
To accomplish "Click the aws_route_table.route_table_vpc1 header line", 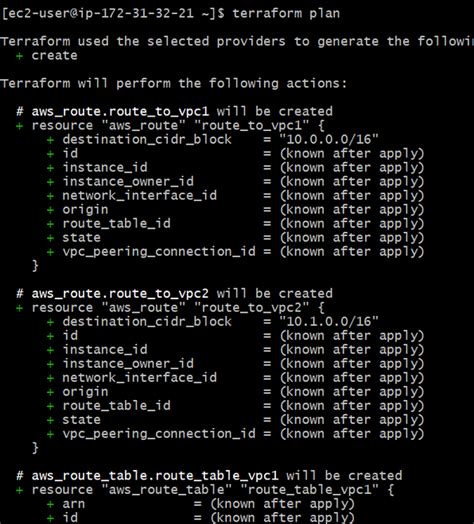I will (x=209, y=476).
